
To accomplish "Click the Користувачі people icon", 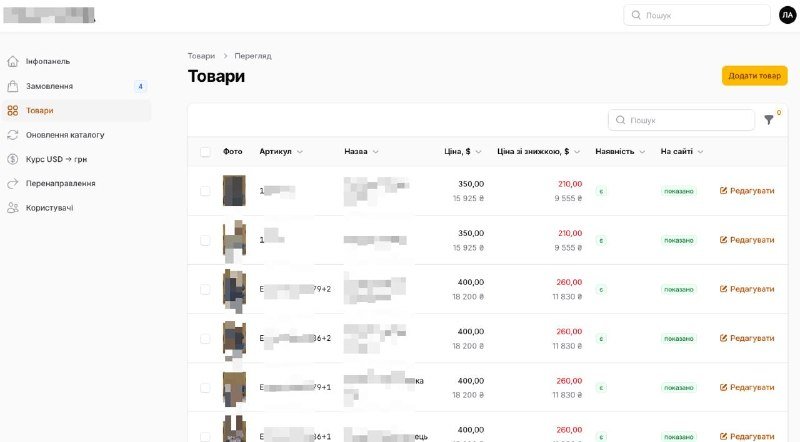I will click(x=13, y=208).
